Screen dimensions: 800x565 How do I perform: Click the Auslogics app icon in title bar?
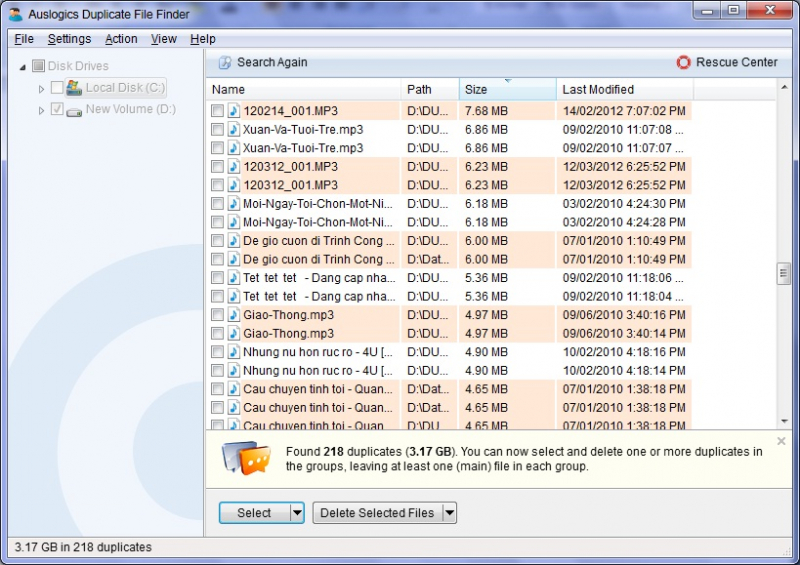pyautogui.click(x=16, y=14)
